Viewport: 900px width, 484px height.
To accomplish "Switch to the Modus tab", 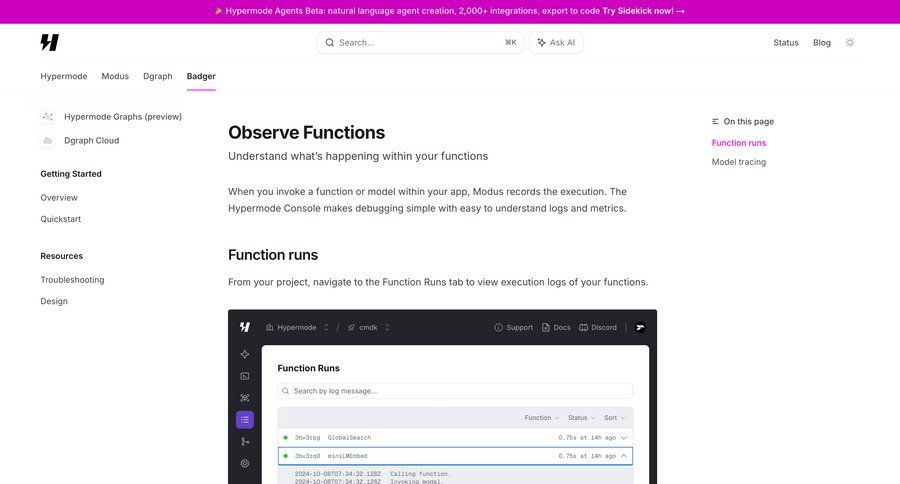I will pos(115,76).
